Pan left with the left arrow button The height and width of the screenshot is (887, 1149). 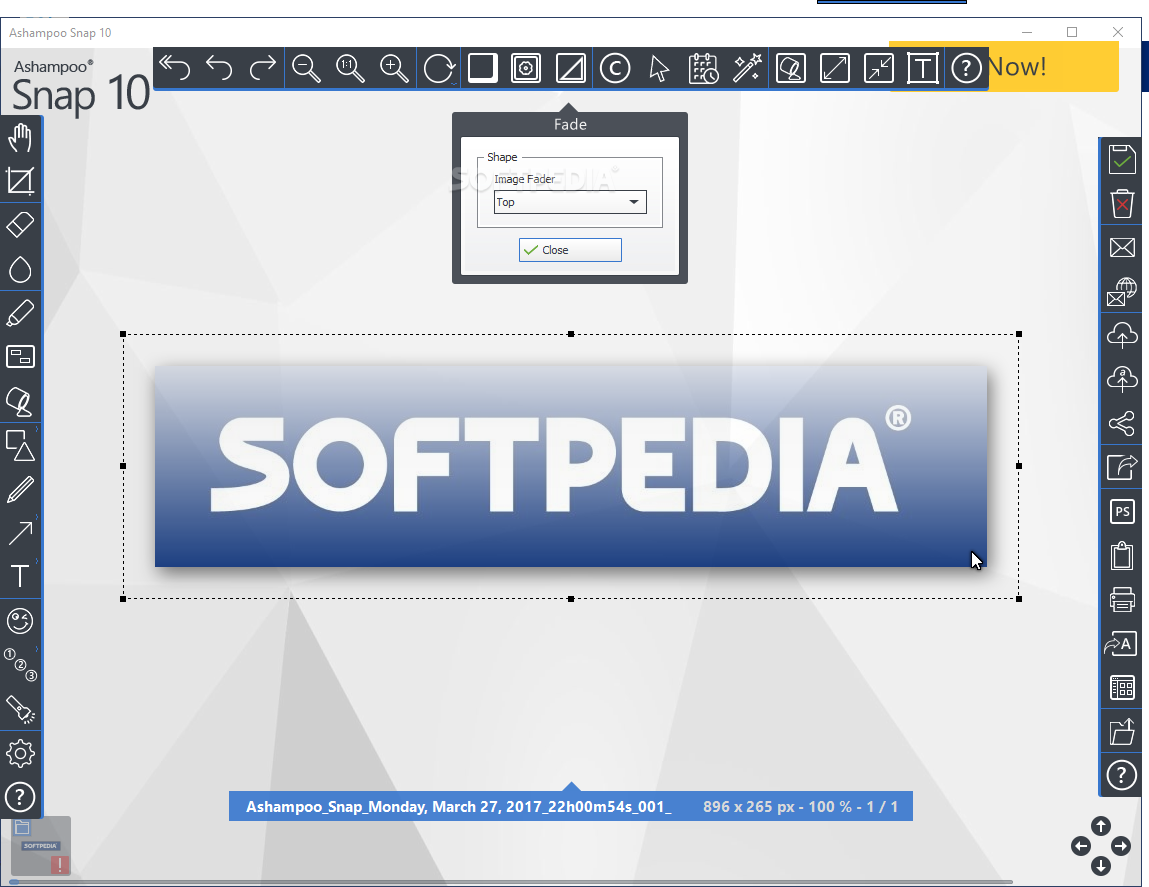[x=1081, y=846]
